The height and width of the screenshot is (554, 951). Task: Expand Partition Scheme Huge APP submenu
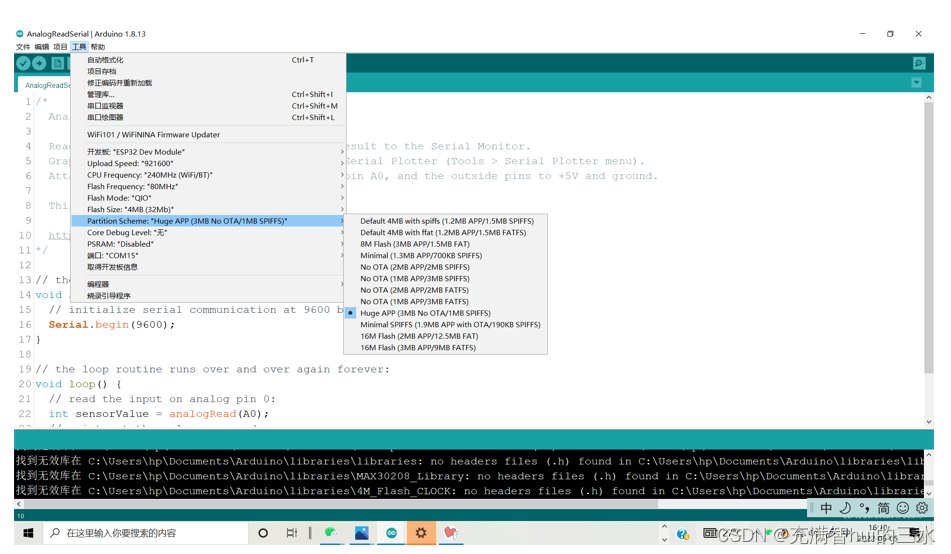coord(208,221)
